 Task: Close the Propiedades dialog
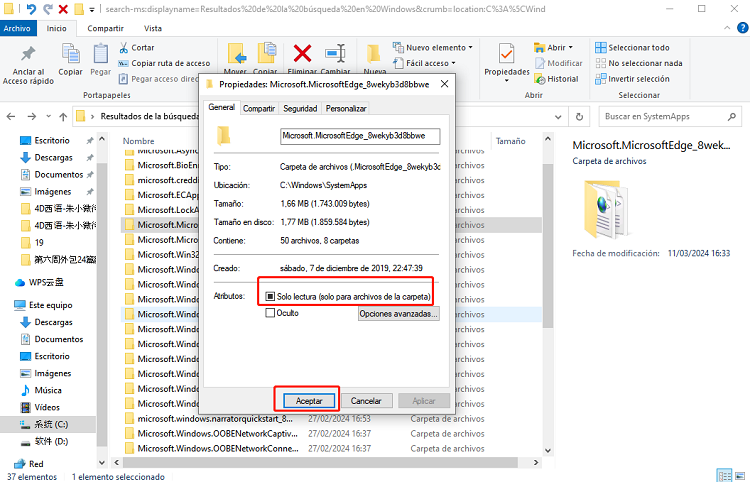point(444,84)
